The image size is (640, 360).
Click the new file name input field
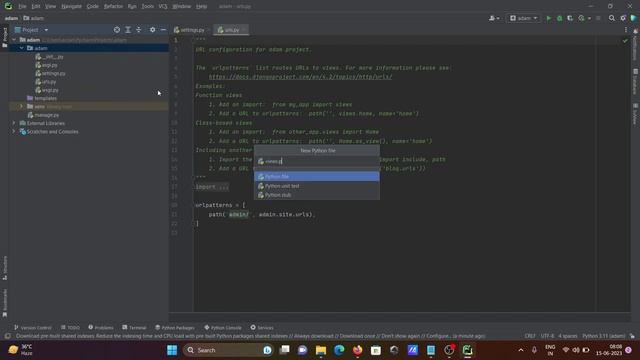[317, 161]
